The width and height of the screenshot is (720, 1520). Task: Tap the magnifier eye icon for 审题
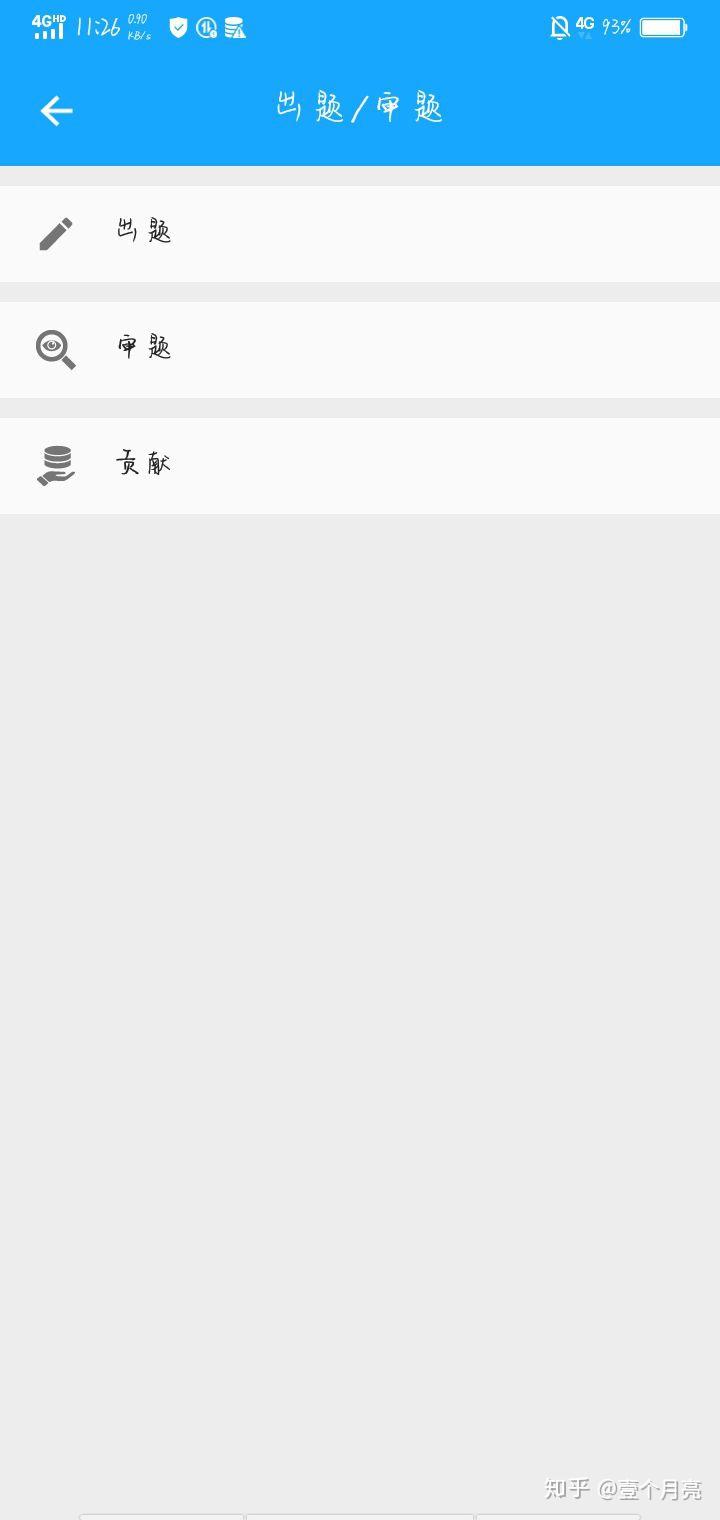pos(56,350)
